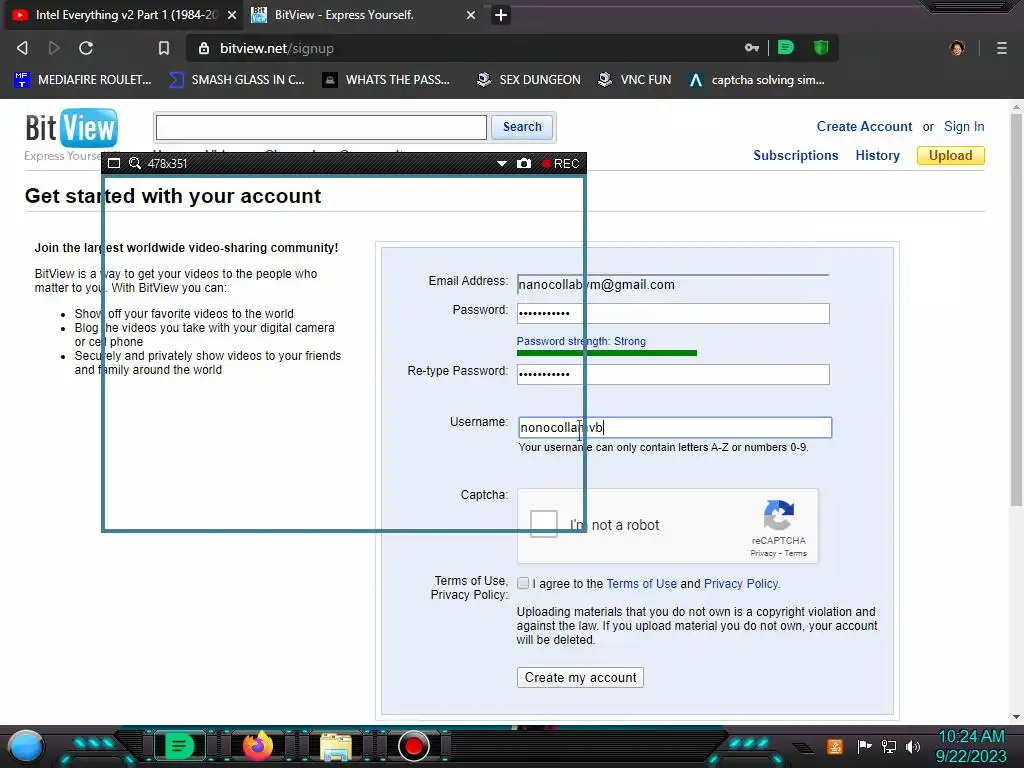This screenshot has height=768, width=1024.
Task: Click the Password field
Action: (673, 313)
